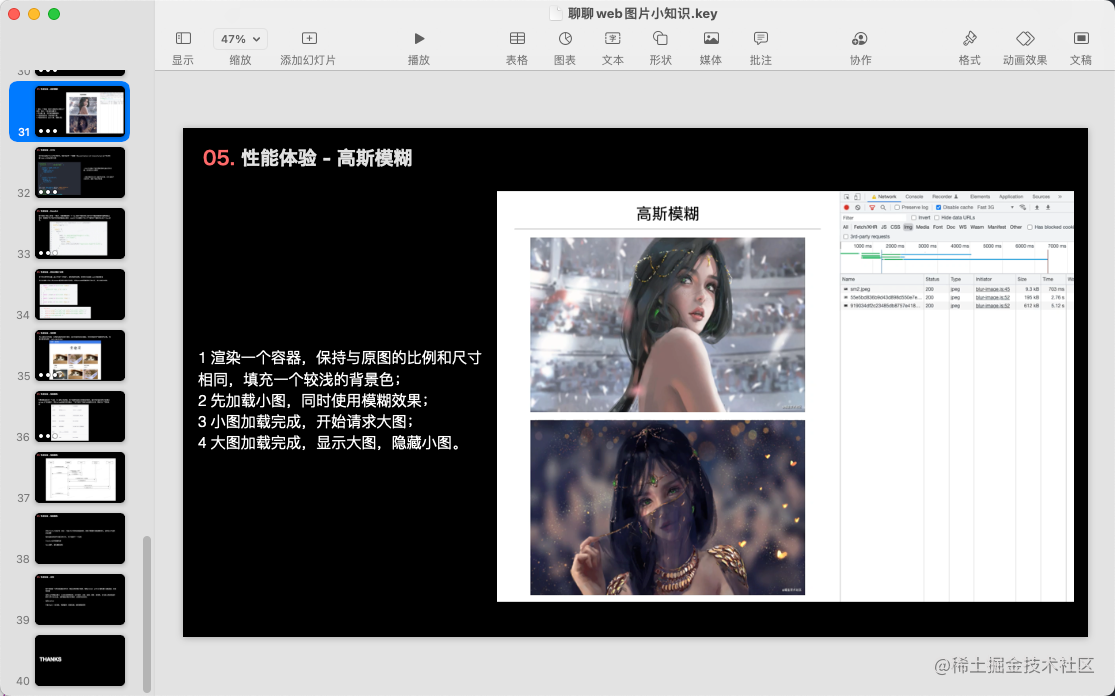Click the document title 聊聊 web图片小知识.key
Viewport: 1115px width, 696px height.
click(642, 14)
